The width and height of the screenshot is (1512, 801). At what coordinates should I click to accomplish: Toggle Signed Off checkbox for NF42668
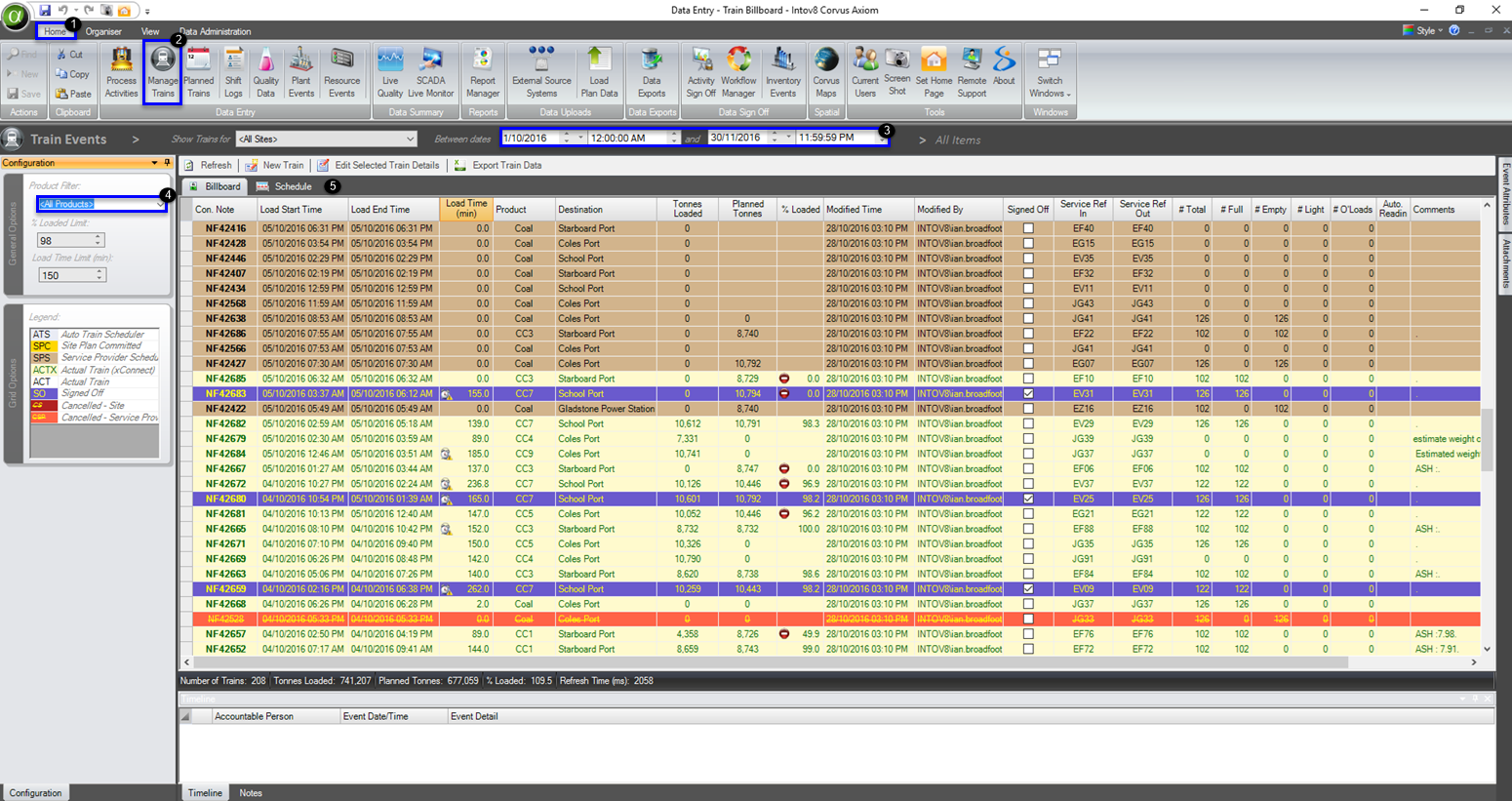1028,604
